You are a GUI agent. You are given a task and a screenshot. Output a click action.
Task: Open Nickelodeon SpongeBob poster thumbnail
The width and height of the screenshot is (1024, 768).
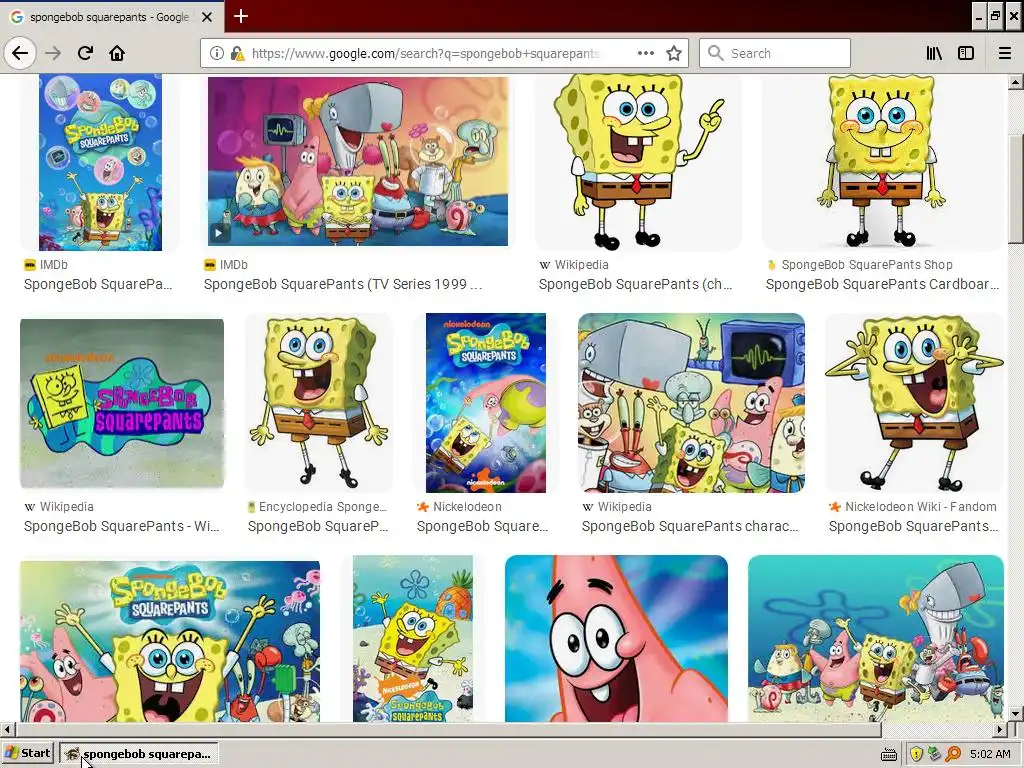486,402
